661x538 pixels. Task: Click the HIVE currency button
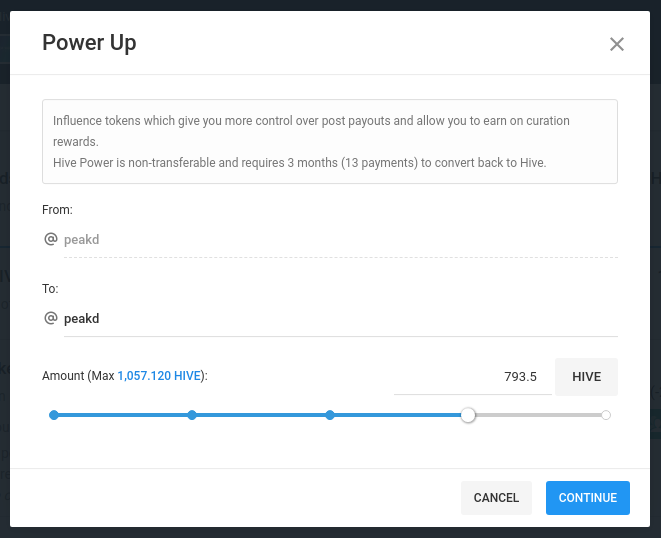pos(586,377)
